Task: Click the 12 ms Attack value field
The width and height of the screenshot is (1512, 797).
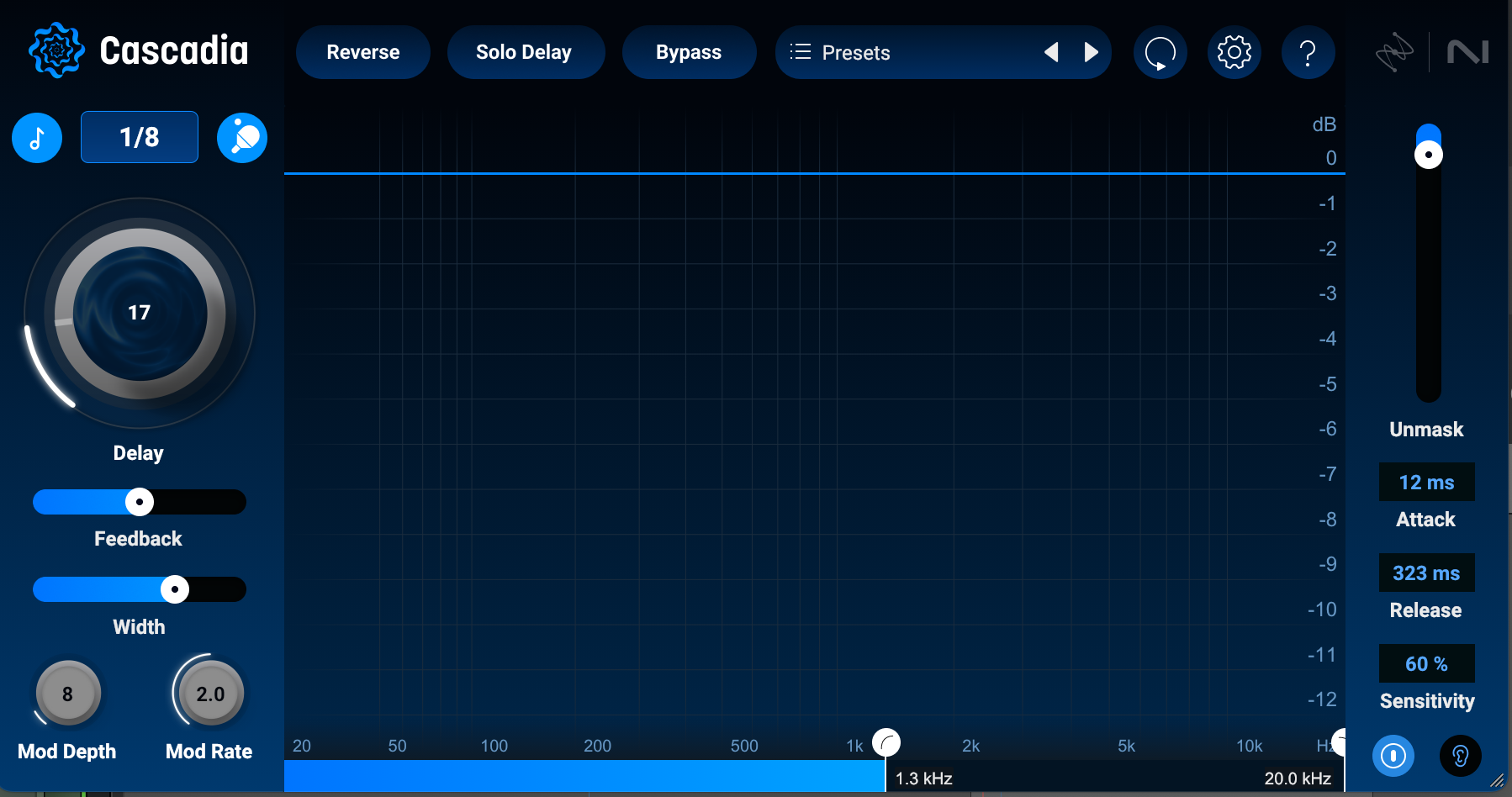Action: click(x=1427, y=482)
